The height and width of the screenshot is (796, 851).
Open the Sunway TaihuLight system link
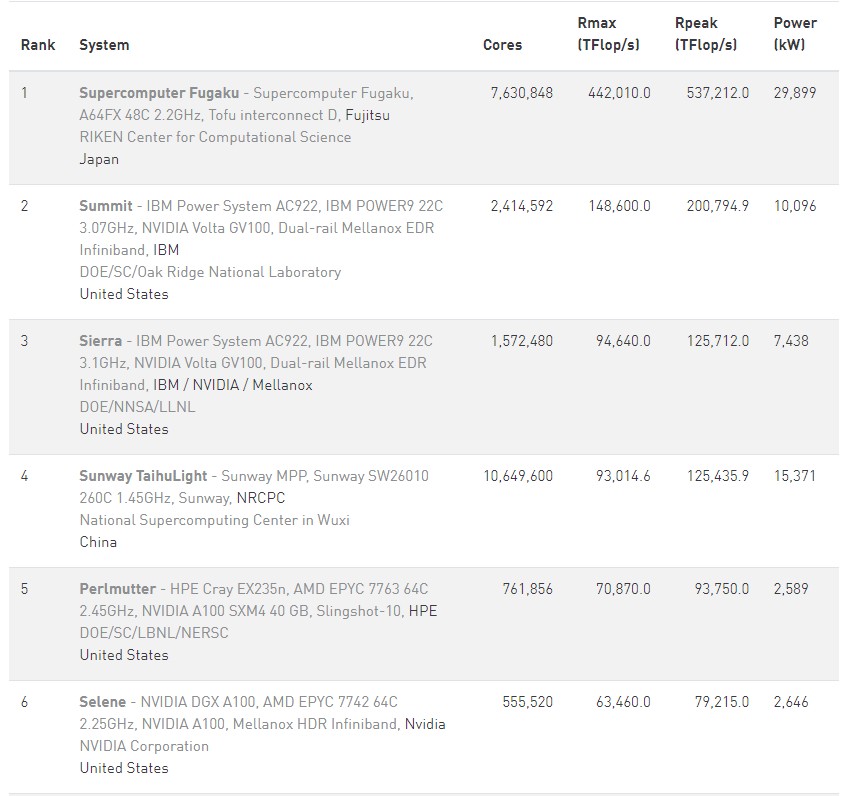tap(144, 476)
